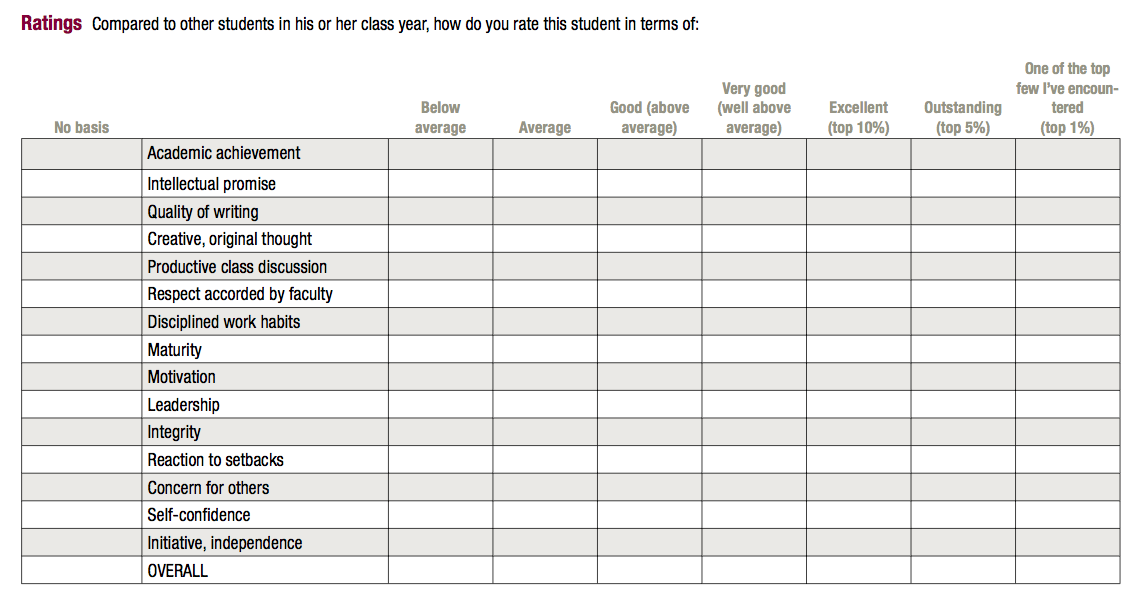The height and width of the screenshot is (596, 1136).
Task: Mark Productive class discussion as Below average
Action: coord(440,266)
